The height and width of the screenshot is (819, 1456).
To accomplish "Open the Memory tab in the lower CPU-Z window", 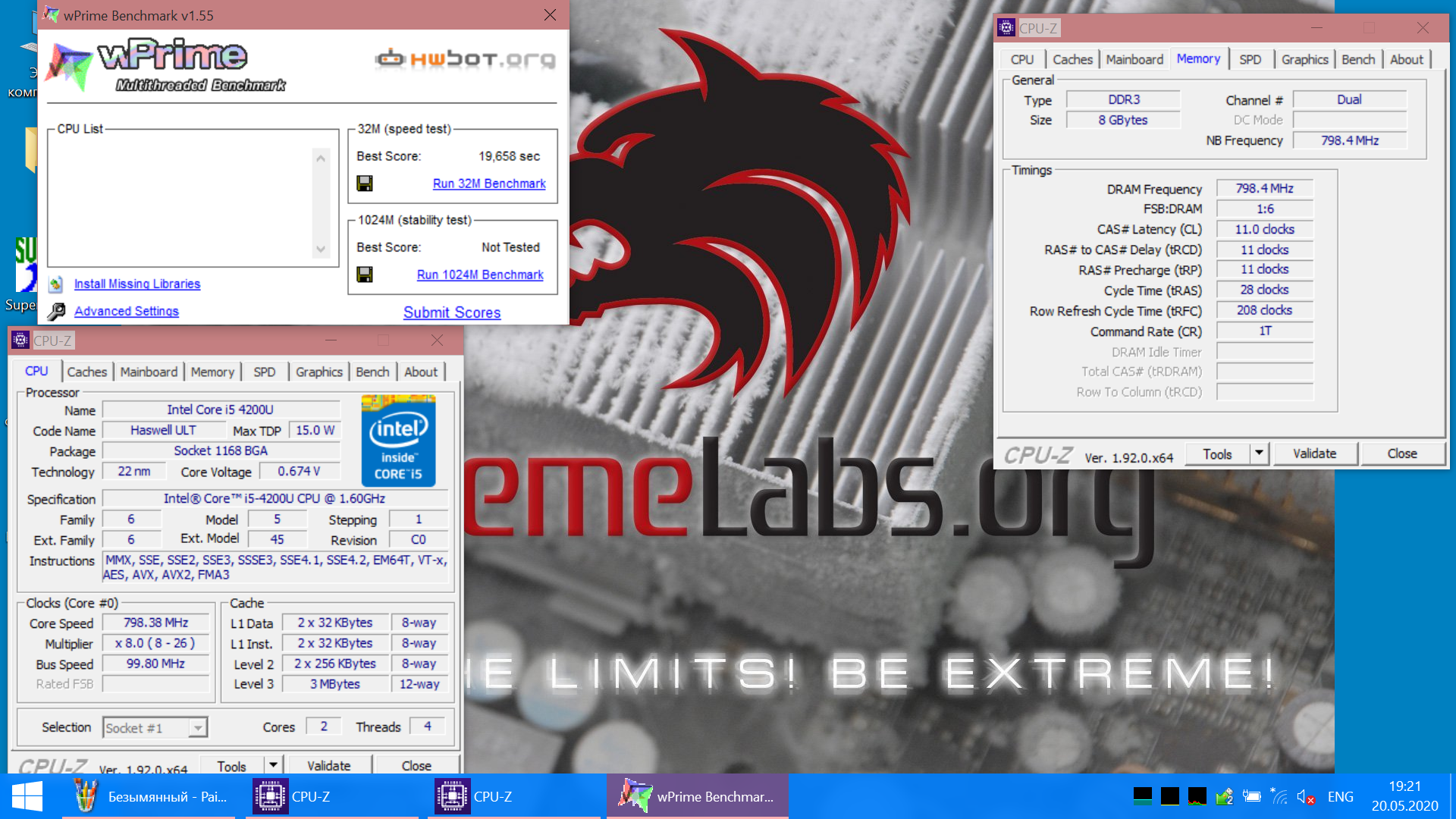I will click(212, 372).
